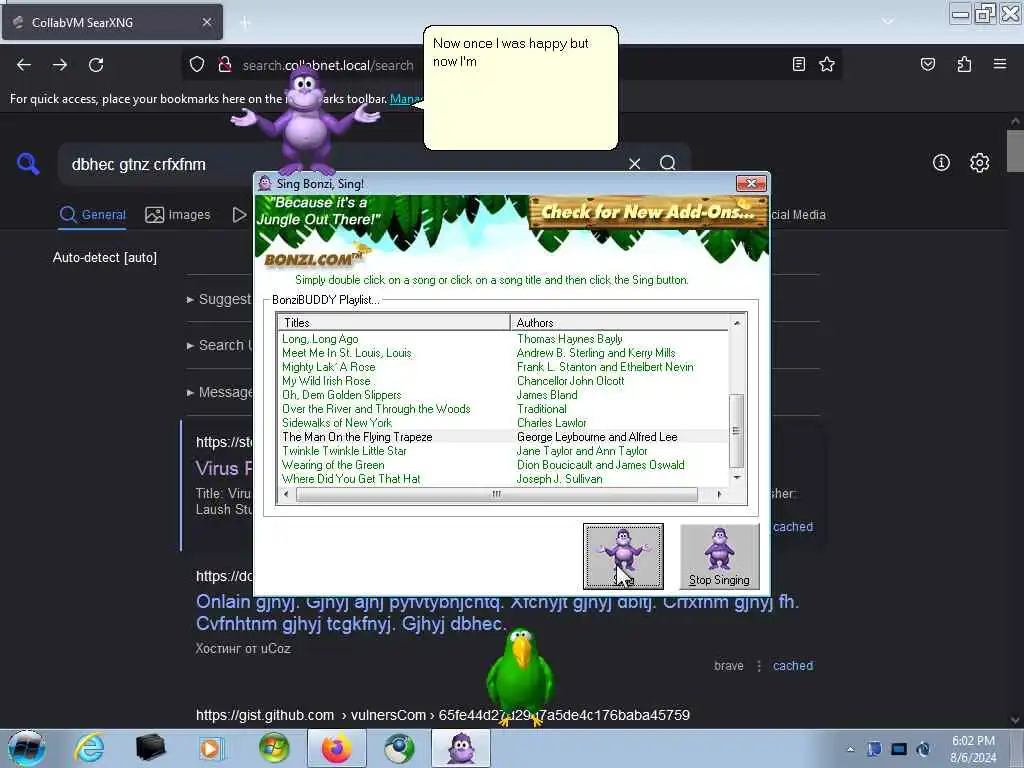Click the playlist scroll up arrow
This screenshot has width=1024, height=768.
tap(737, 323)
